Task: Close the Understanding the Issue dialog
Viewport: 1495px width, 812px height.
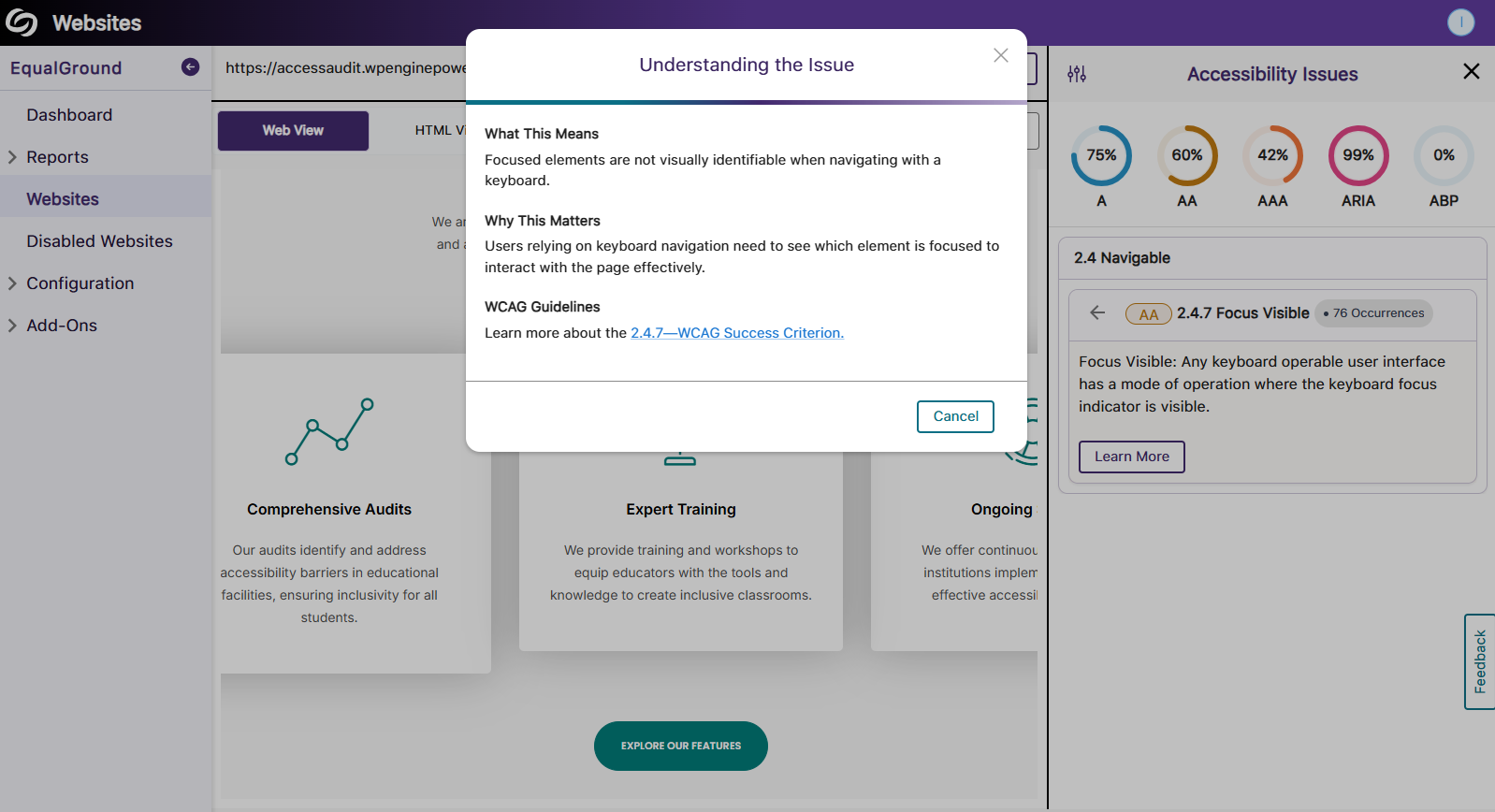Action: point(1000,55)
